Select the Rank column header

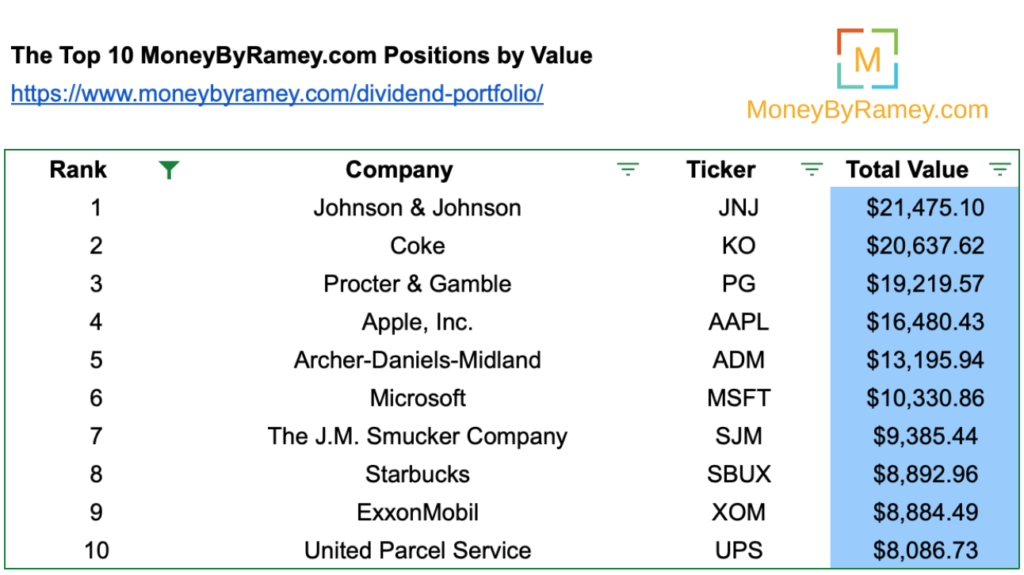[78, 170]
